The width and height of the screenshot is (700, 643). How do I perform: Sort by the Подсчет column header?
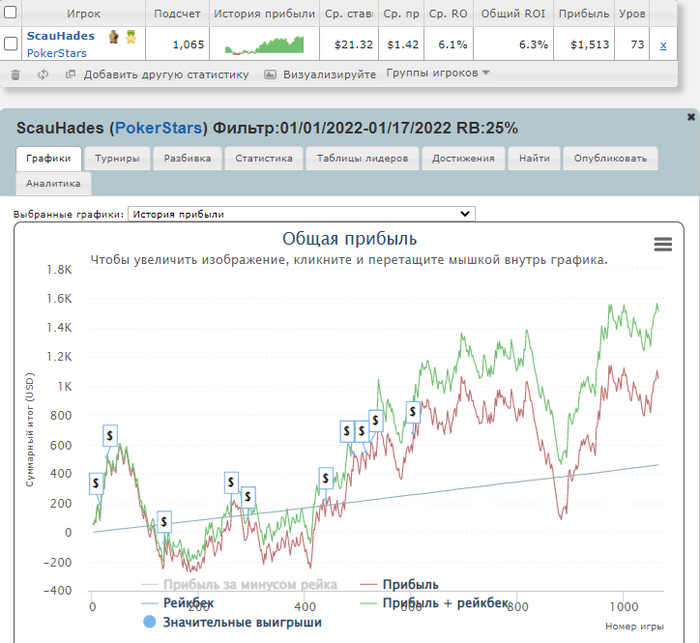tap(177, 13)
